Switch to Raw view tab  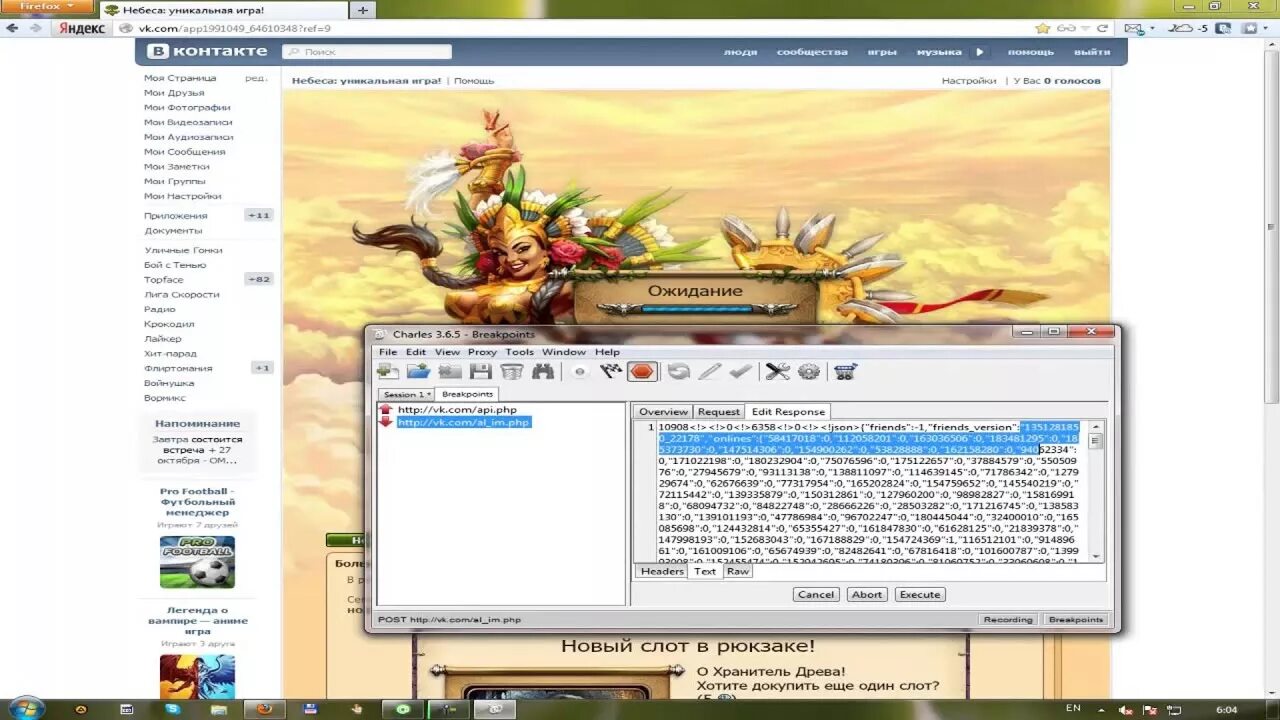point(738,571)
